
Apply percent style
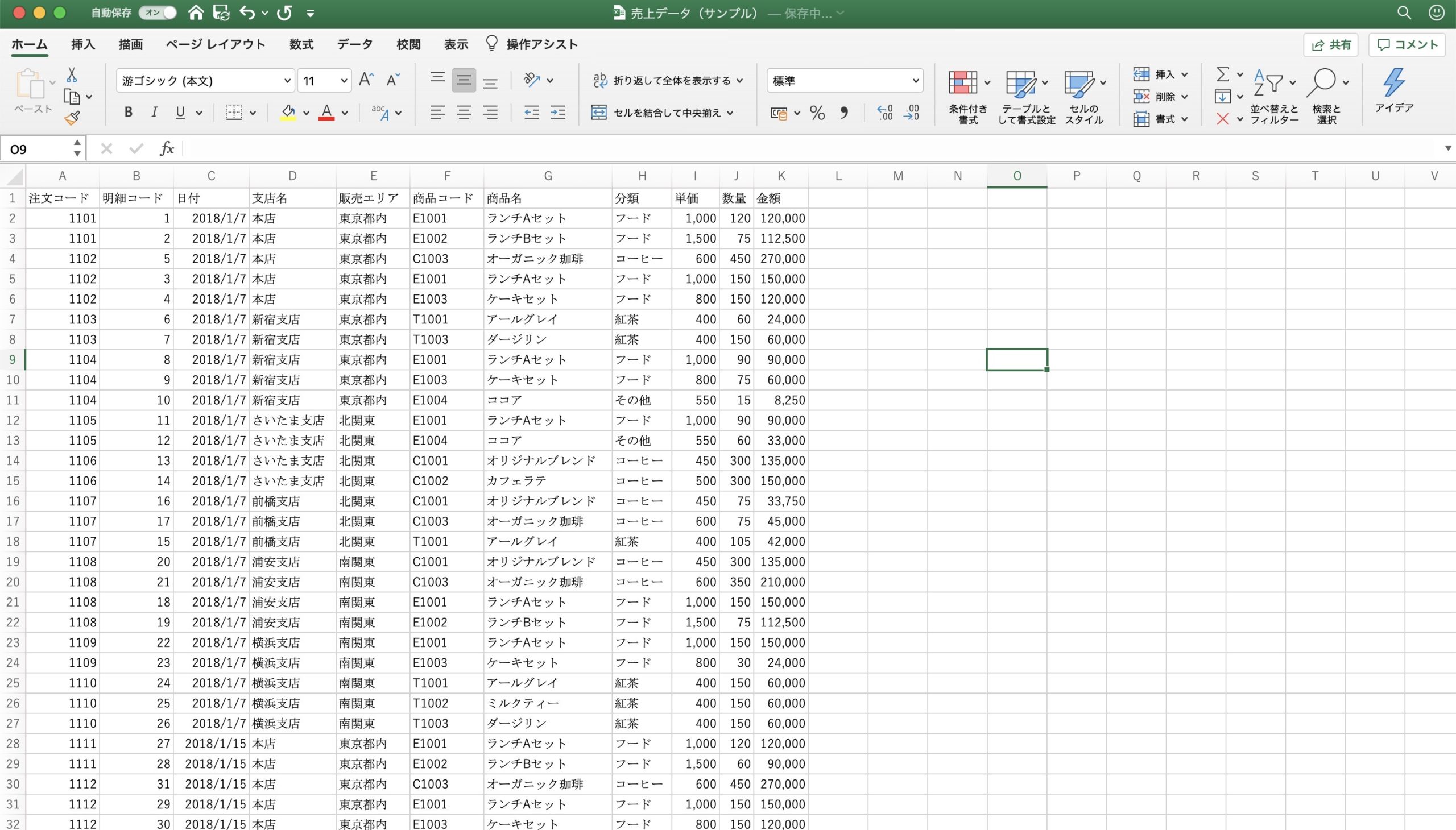click(817, 113)
